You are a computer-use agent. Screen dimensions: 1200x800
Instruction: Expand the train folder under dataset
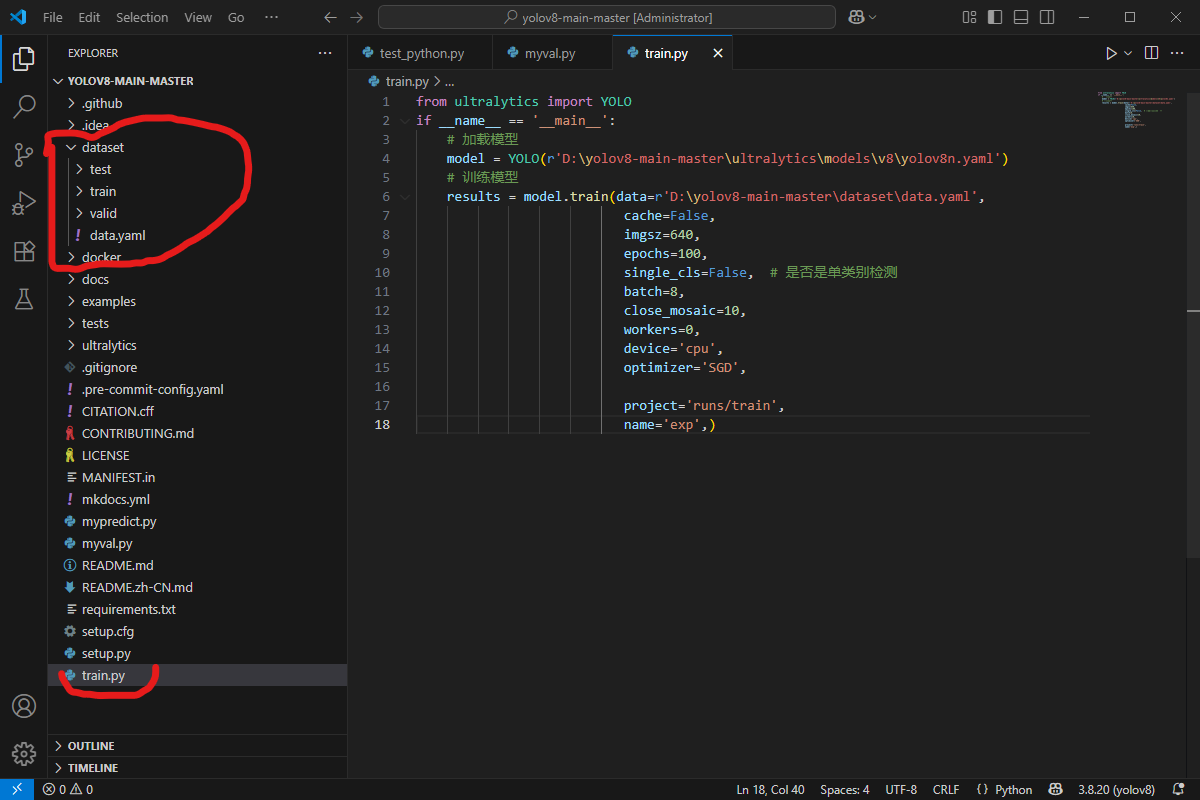click(79, 191)
